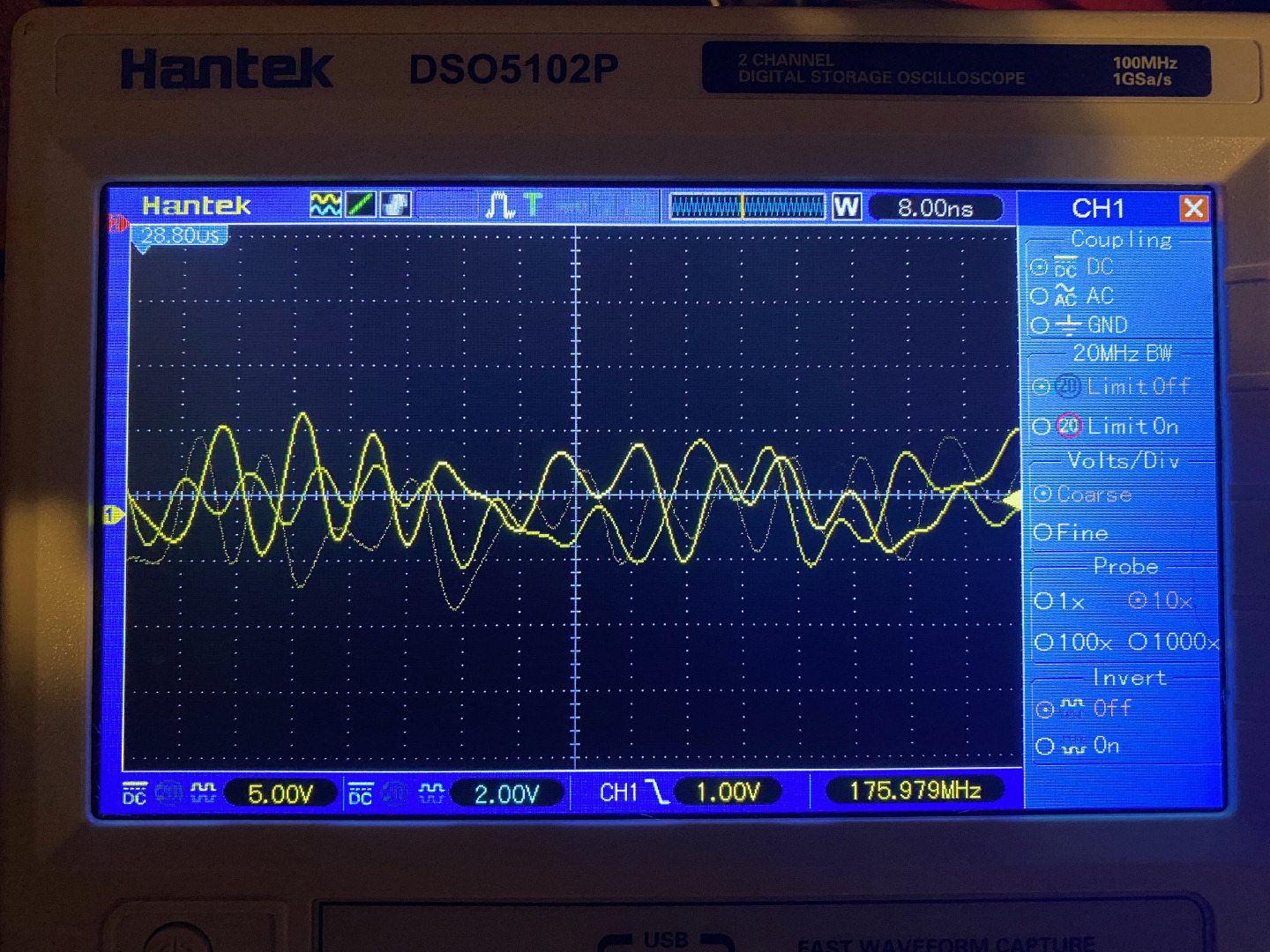Click the green T trigger status icon
The width and height of the screenshot is (1270, 952).
[x=533, y=205]
